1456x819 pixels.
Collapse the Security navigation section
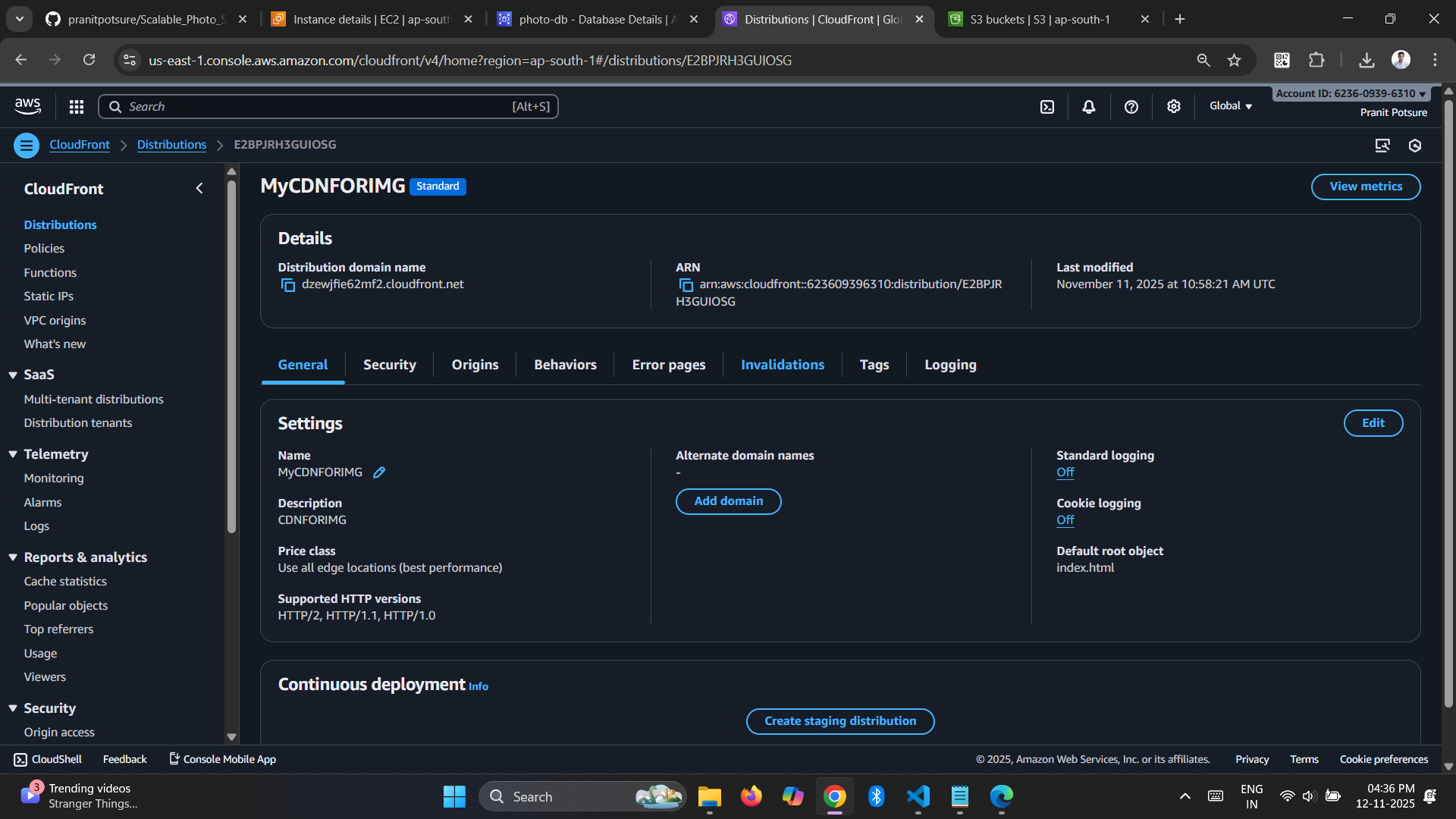pyautogui.click(x=13, y=708)
